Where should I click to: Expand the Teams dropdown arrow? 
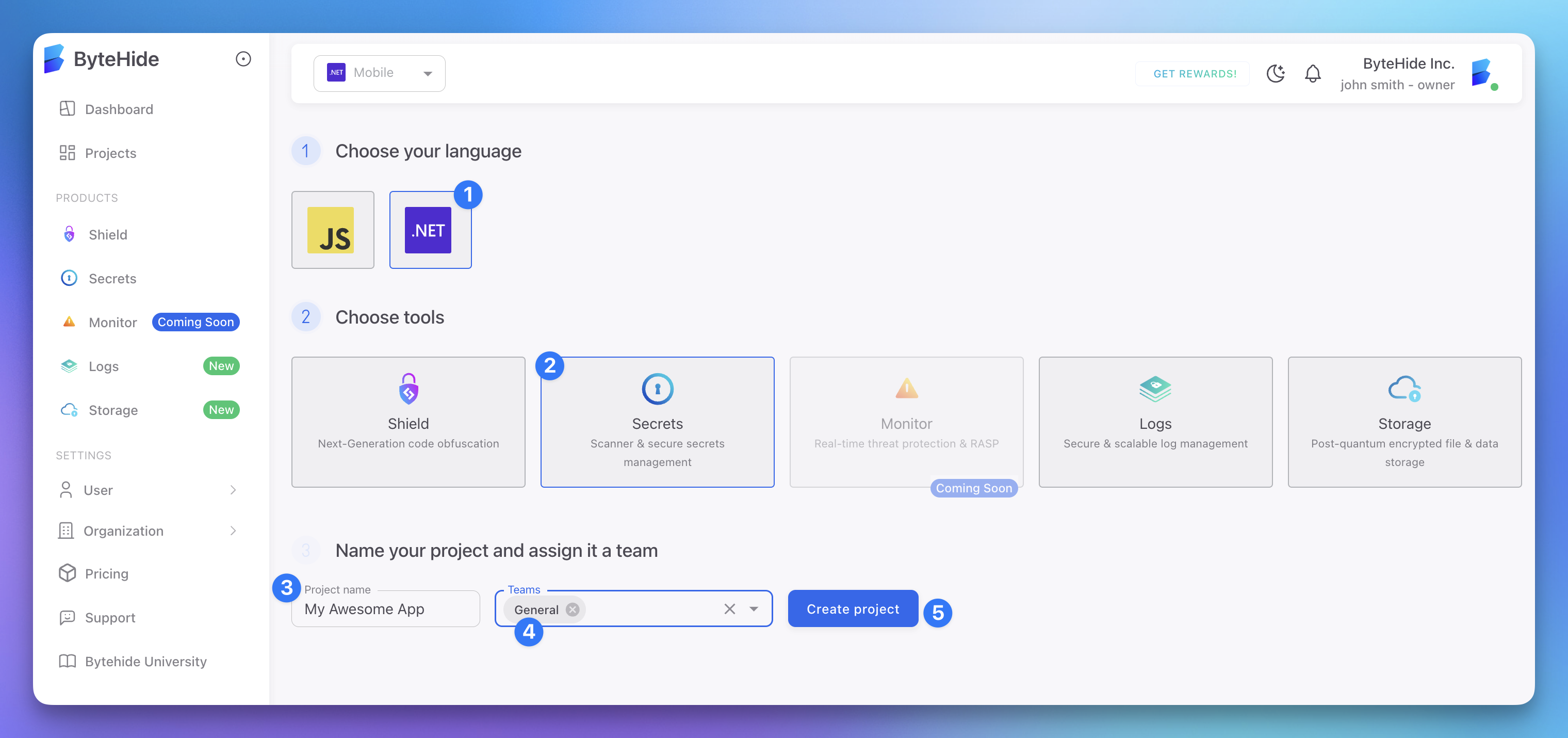(x=754, y=609)
